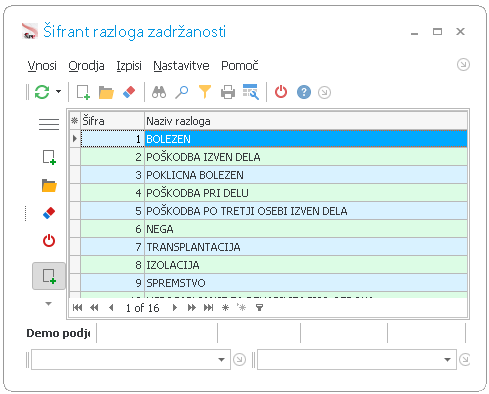Open the Vnosi menu
Screen dimensions: 489x394
42,66
